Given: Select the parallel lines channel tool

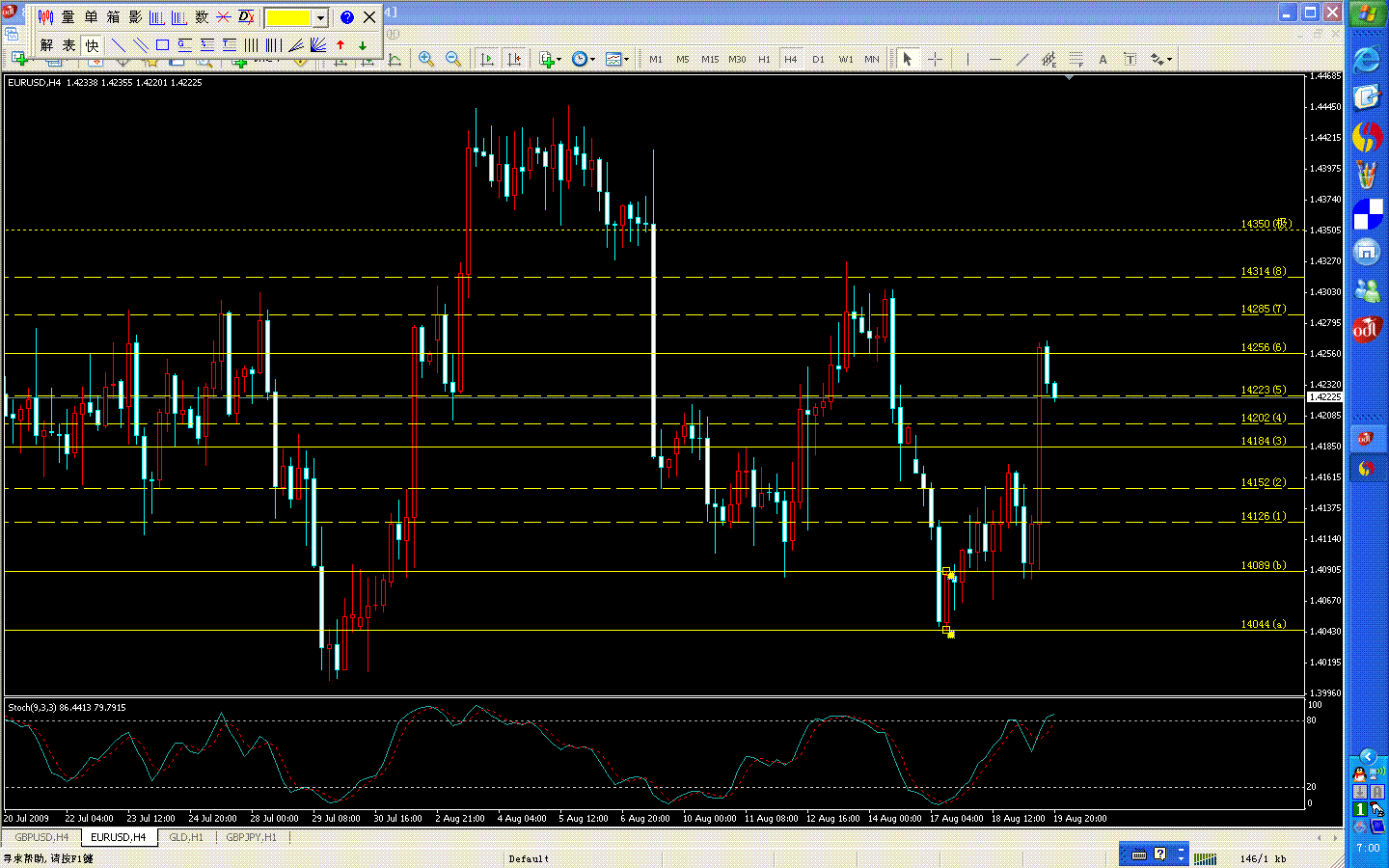Looking at the screenshot, I should [141, 45].
